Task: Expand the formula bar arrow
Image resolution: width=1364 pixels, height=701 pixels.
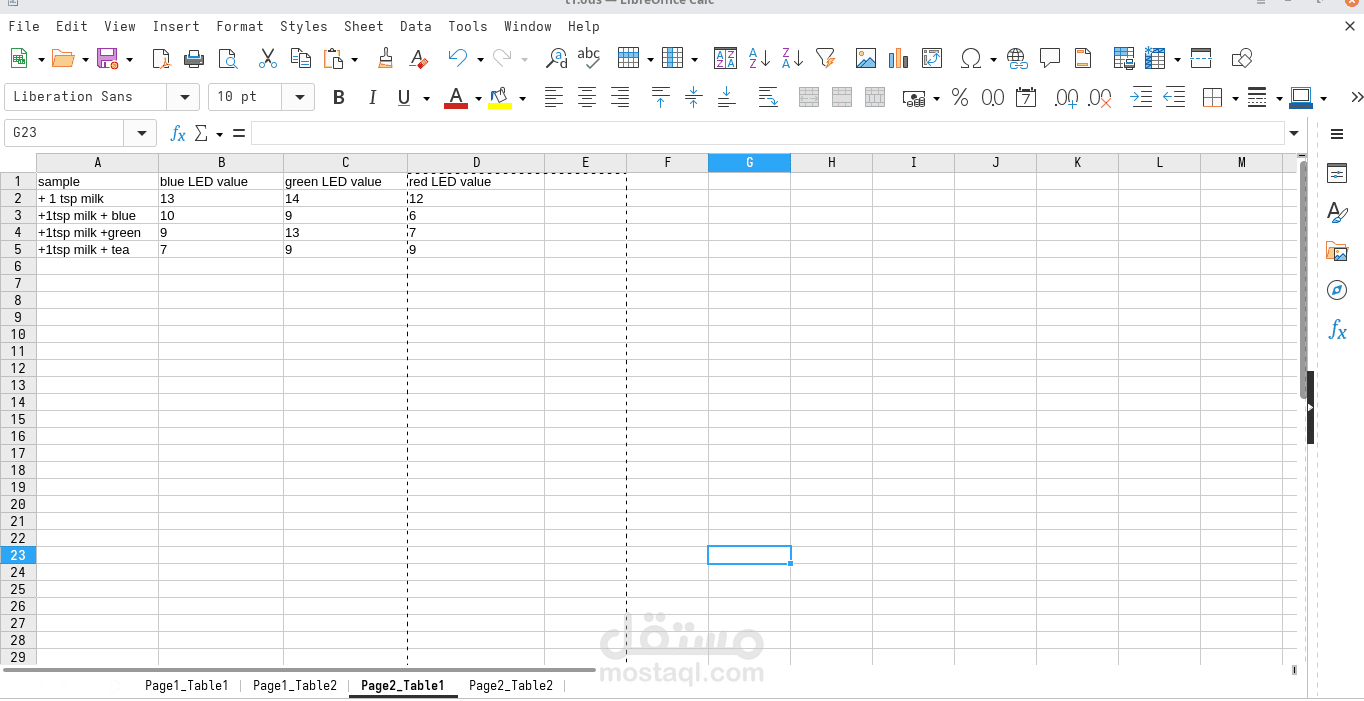Action: [x=1294, y=133]
